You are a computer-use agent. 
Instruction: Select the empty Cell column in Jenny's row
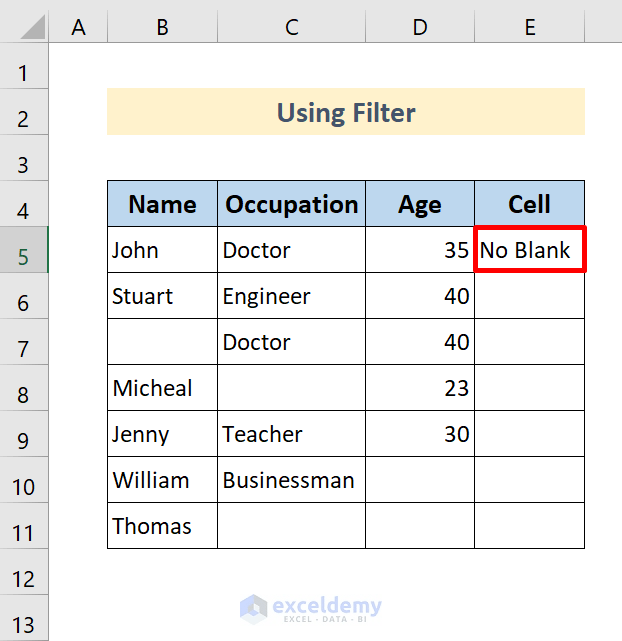coord(530,434)
